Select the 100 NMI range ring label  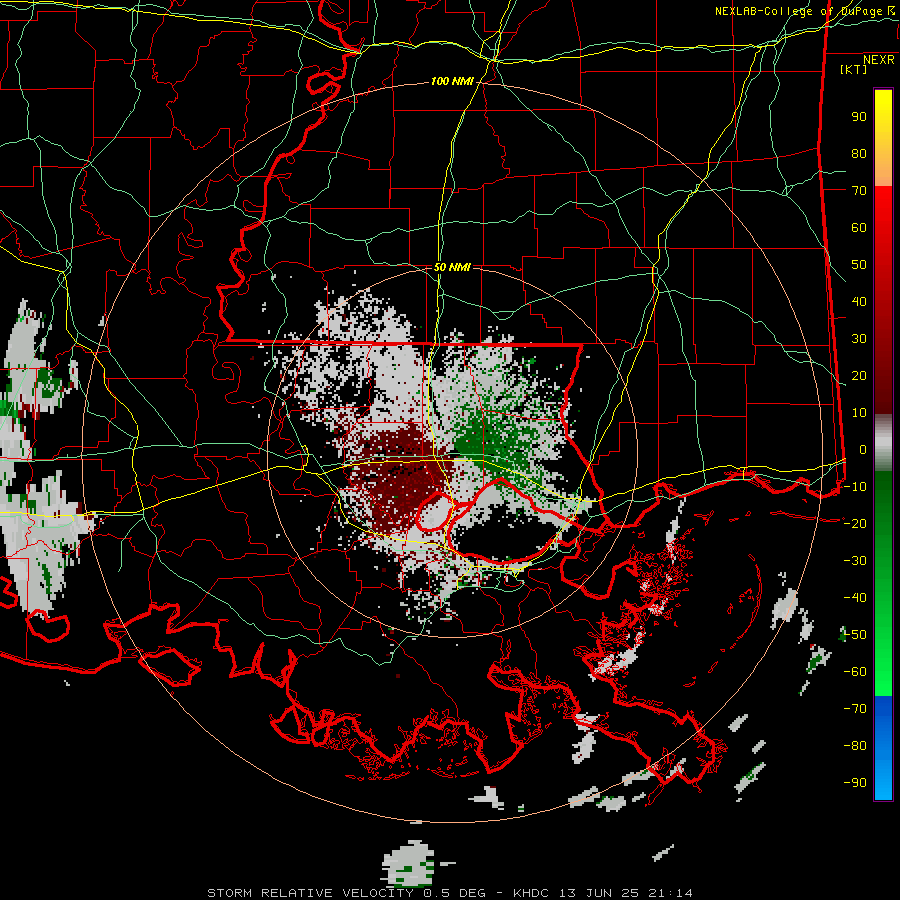coord(452,82)
